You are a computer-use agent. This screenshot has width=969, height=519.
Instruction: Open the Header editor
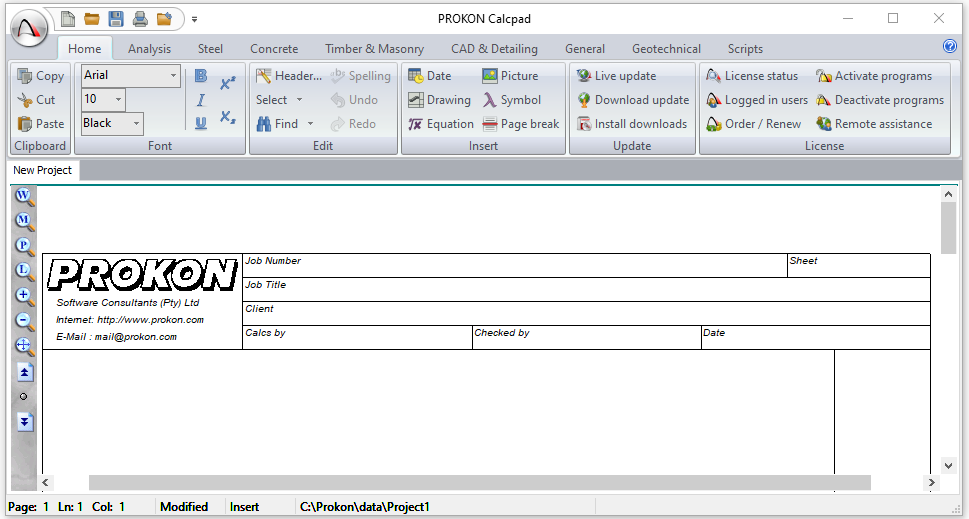(289, 76)
